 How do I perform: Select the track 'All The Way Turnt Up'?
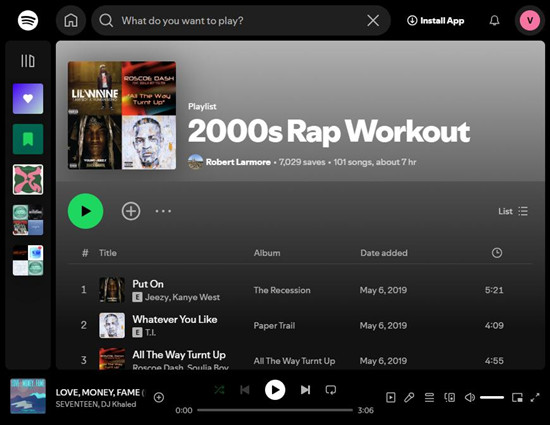pos(179,355)
